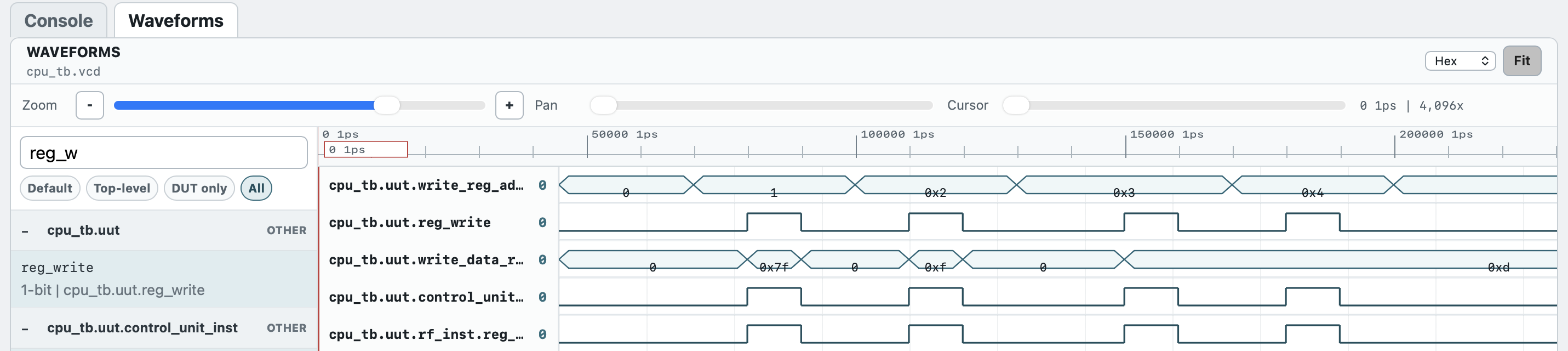This screenshot has width=1568, height=351.
Task: Click the 100000 1ps timeline marker
Action: (897, 134)
